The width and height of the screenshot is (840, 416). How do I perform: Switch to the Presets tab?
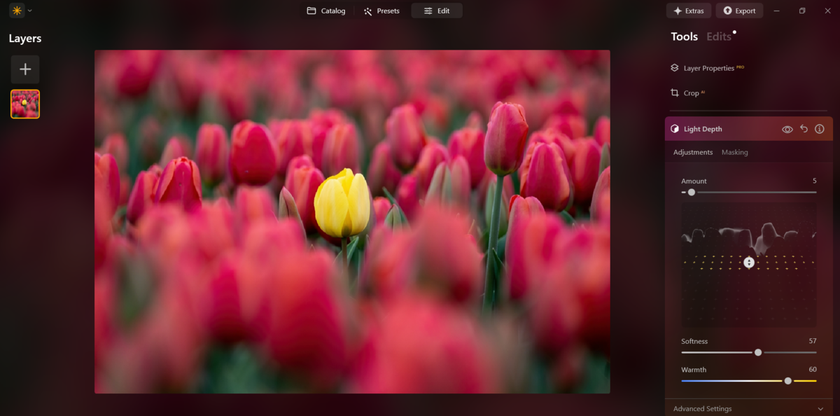point(381,11)
